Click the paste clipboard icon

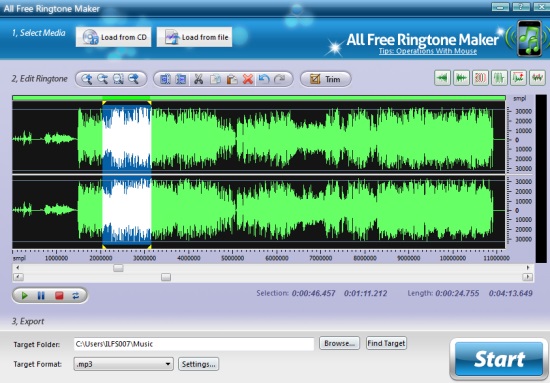(232, 79)
